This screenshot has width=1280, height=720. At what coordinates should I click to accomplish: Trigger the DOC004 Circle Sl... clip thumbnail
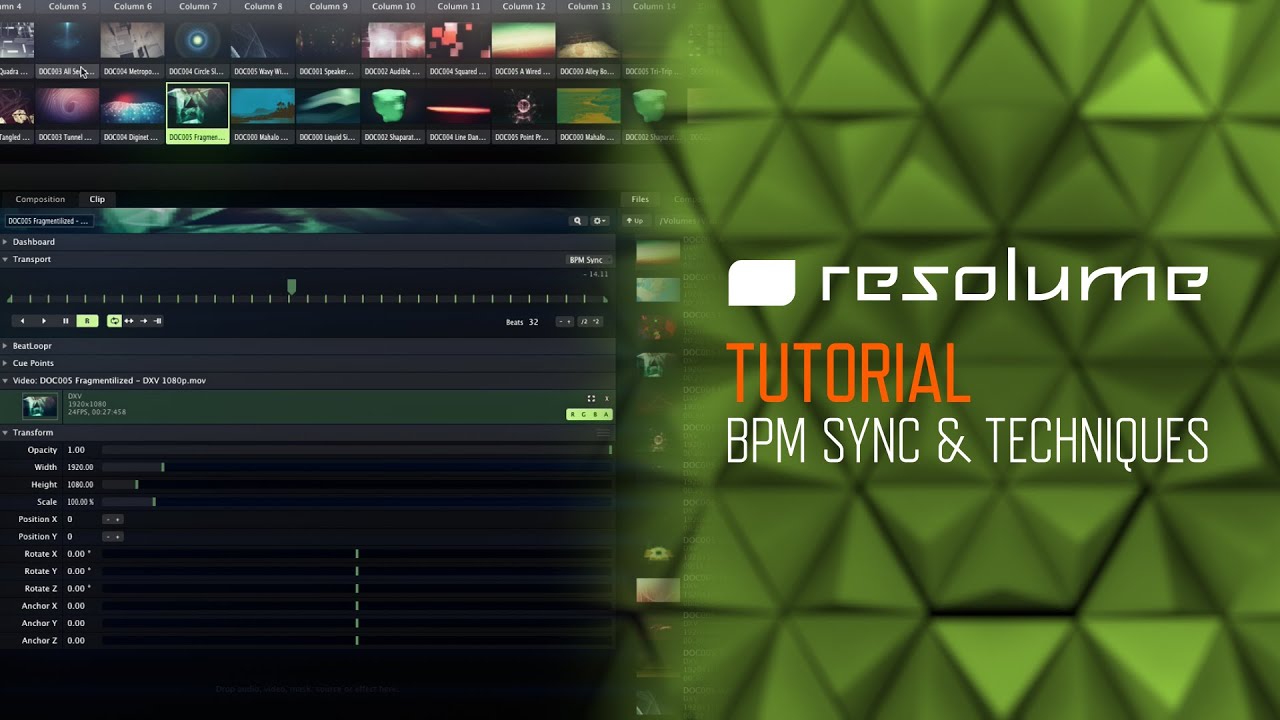click(198, 40)
